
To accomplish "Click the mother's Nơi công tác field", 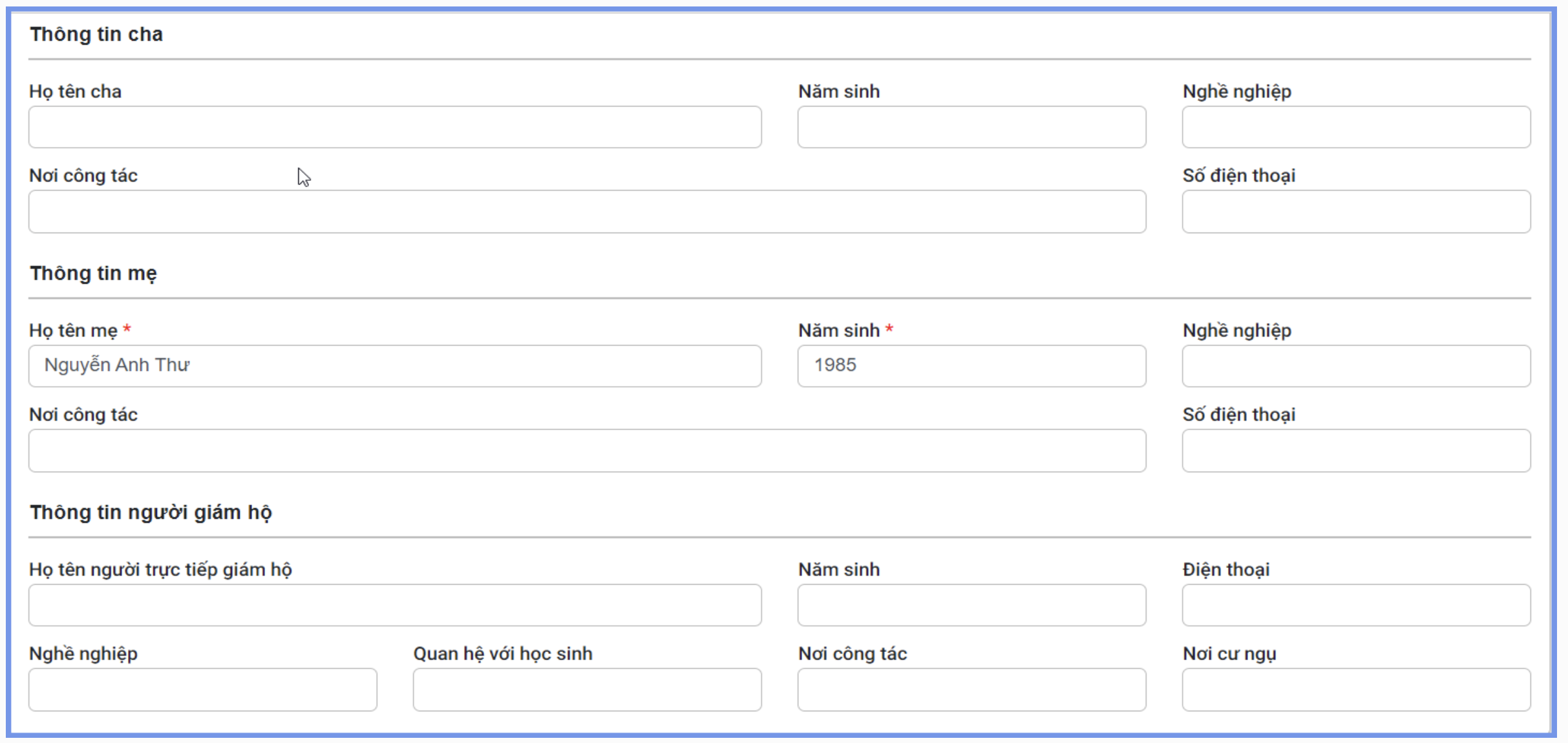I will pyautogui.click(x=587, y=450).
